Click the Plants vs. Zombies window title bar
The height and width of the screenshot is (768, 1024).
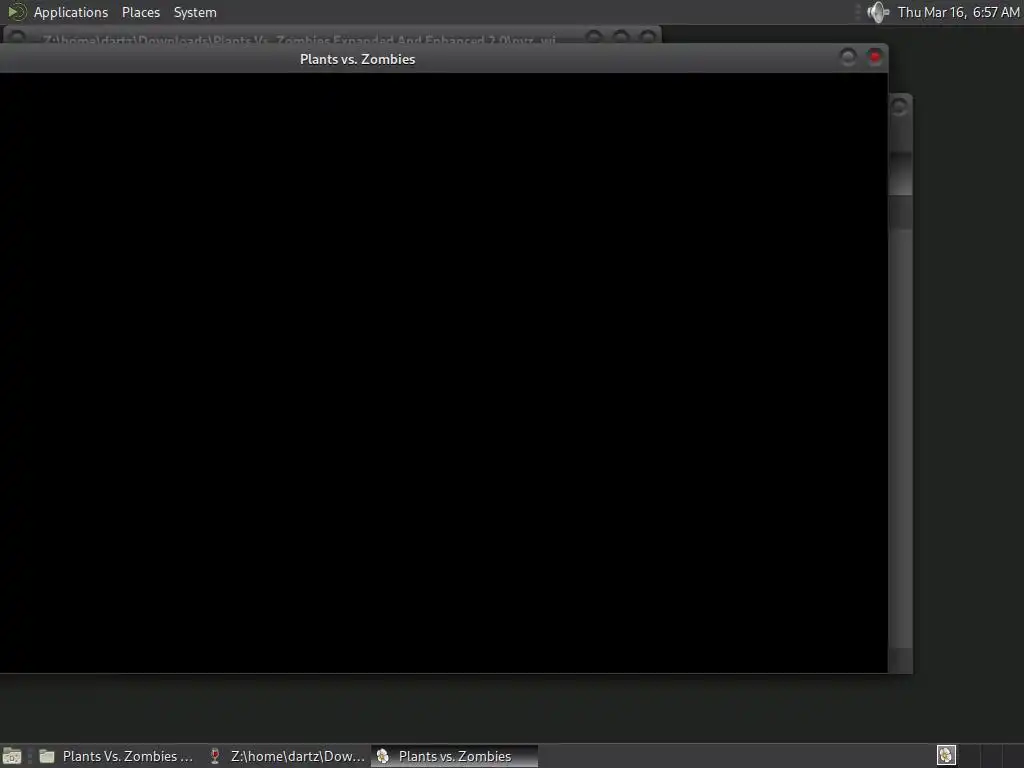[357, 59]
